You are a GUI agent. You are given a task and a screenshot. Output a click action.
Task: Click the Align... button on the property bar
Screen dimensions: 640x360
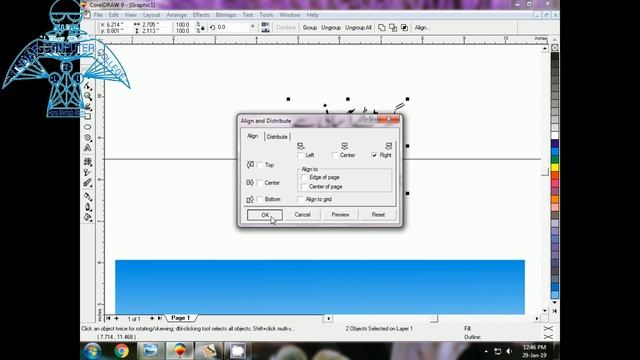(422, 28)
